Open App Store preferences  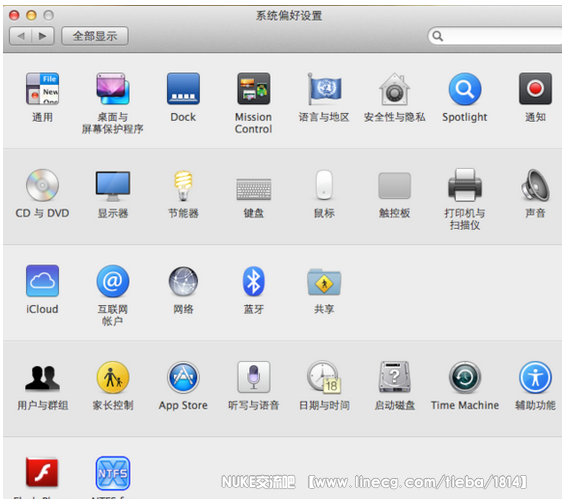tap(183, 377)
